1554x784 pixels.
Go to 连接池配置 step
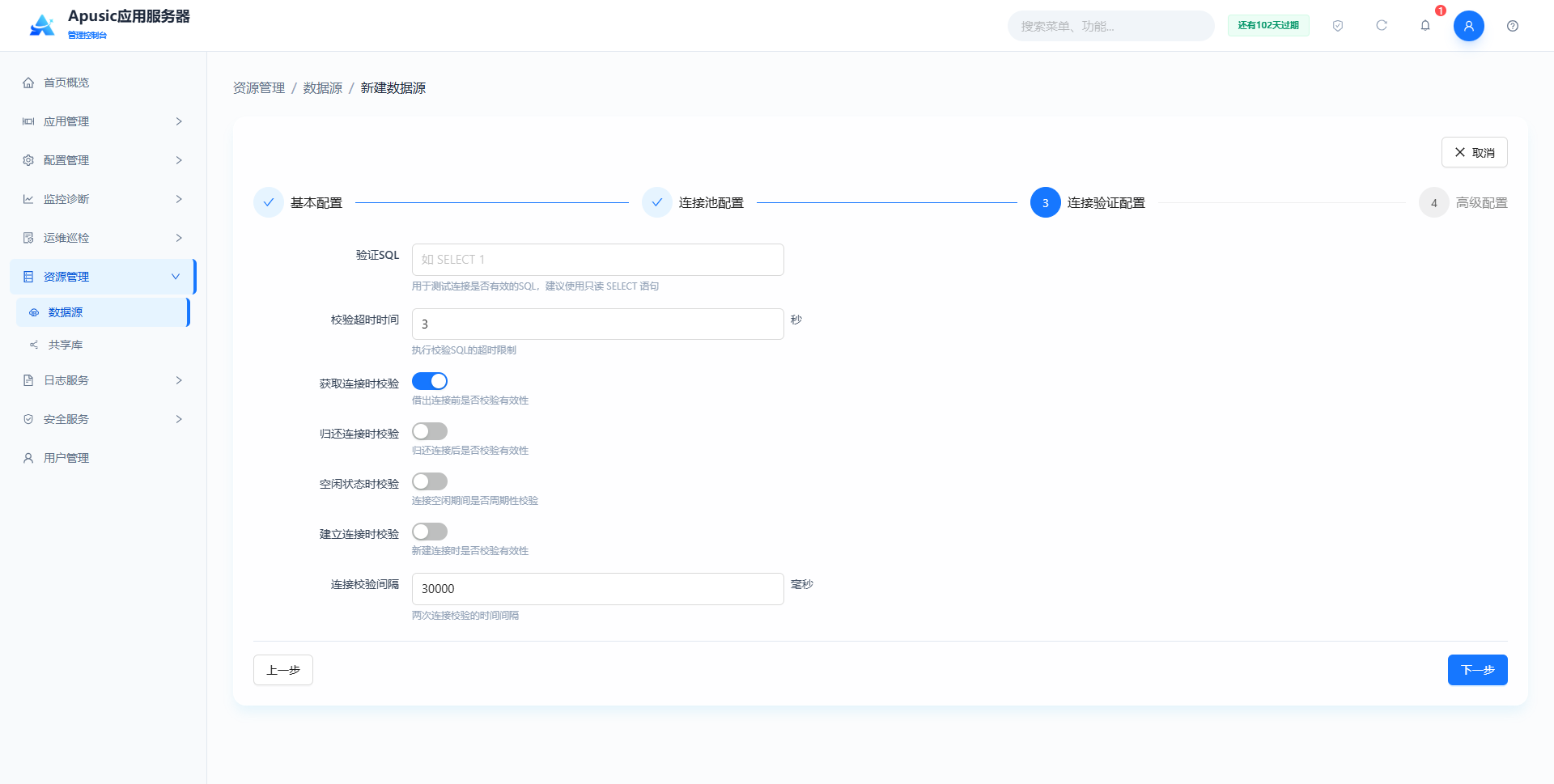tap(693, 203)
